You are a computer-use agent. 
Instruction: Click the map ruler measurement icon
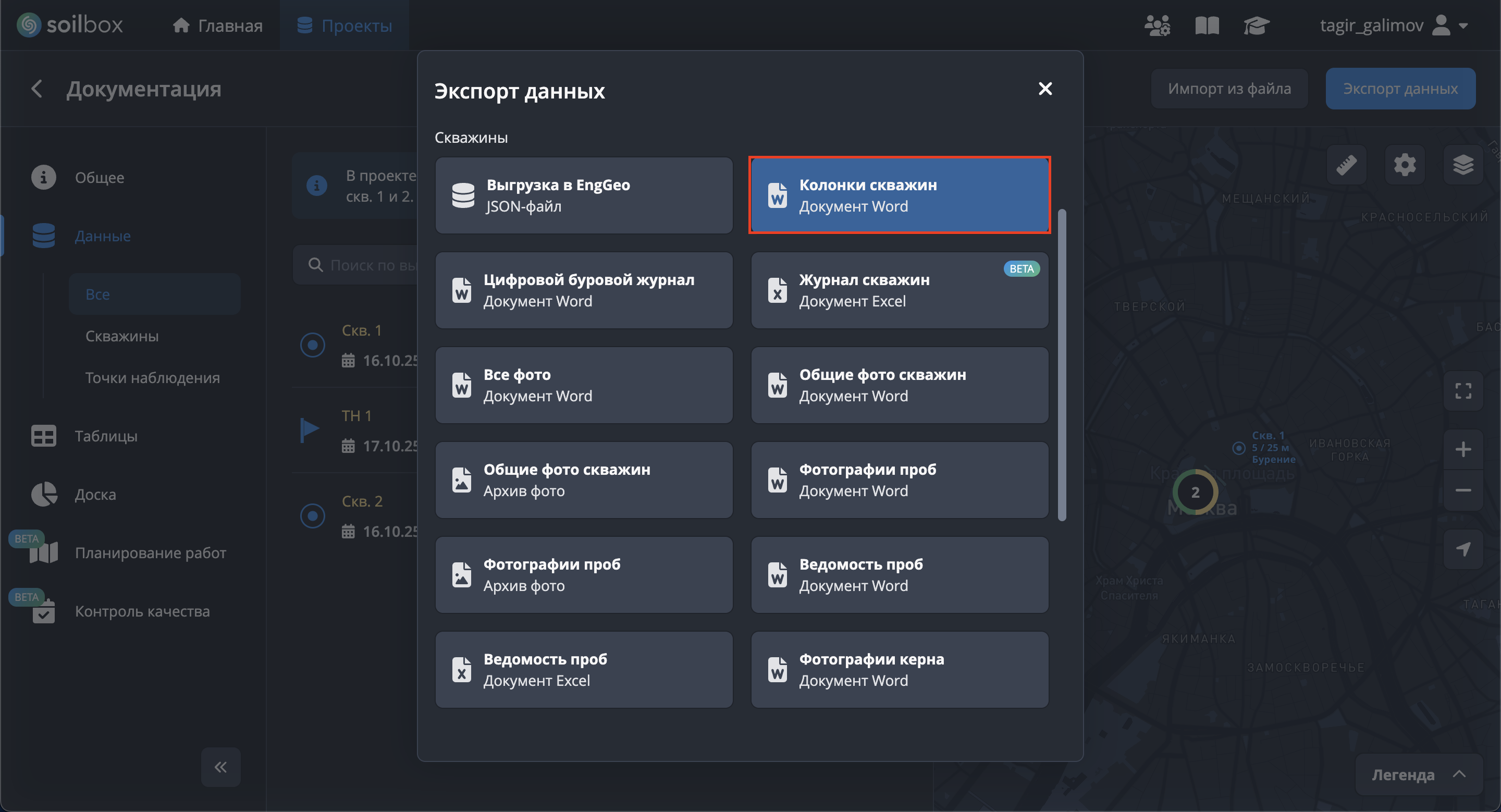pyautogui.click(x=1346, y=165)
